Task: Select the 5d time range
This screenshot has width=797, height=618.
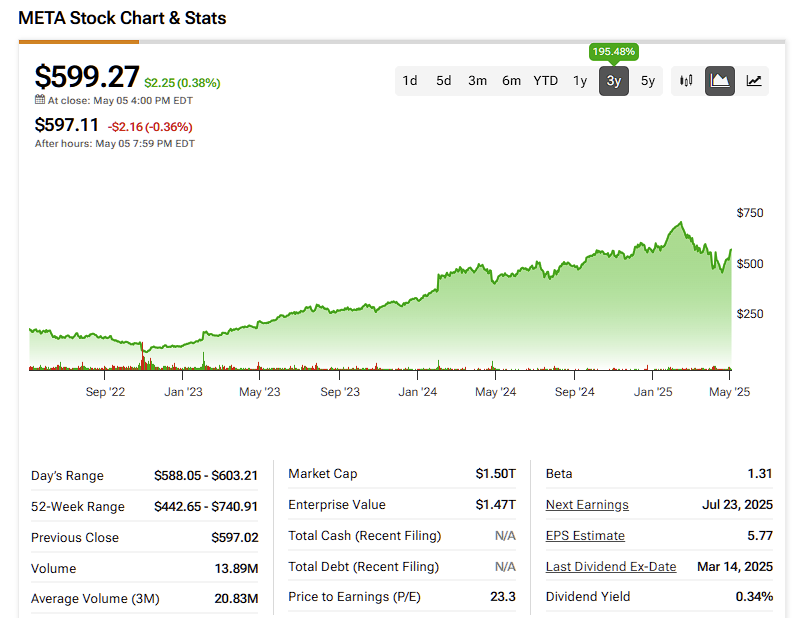Action: click(x=443, y=81)
